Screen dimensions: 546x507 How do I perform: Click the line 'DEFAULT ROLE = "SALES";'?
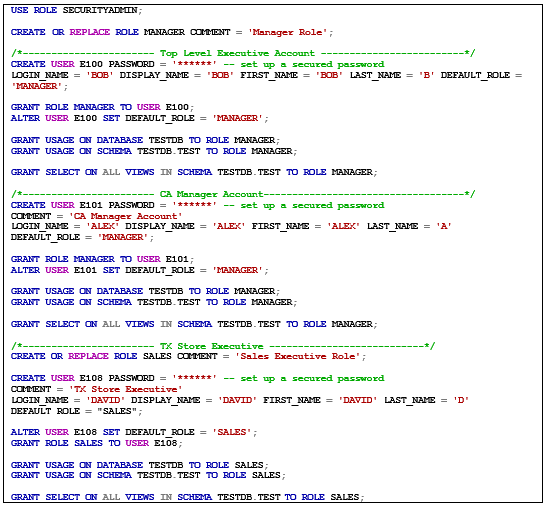pos(77,411)
